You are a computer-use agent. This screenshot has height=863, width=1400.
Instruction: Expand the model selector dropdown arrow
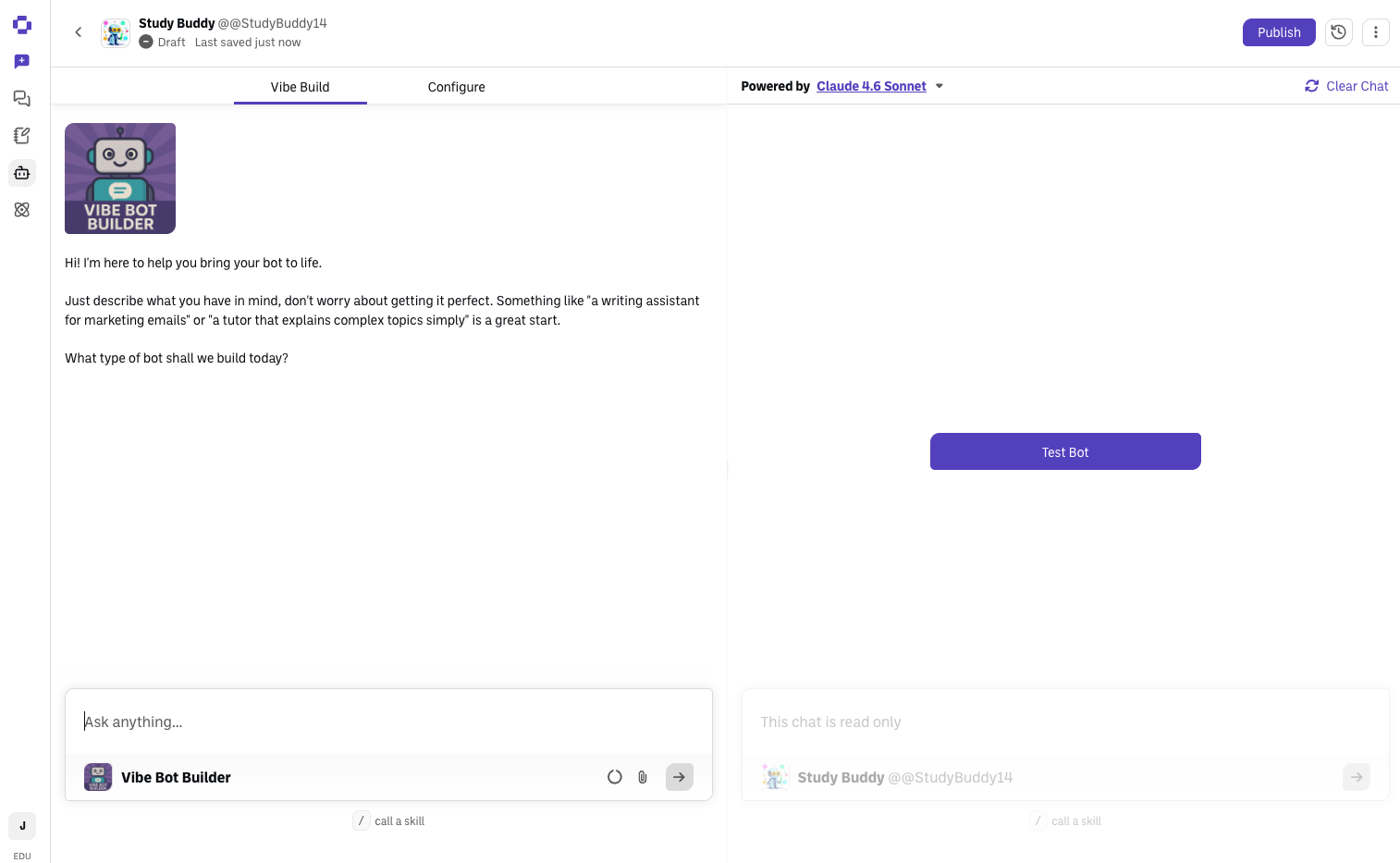(x=939, y=86)
